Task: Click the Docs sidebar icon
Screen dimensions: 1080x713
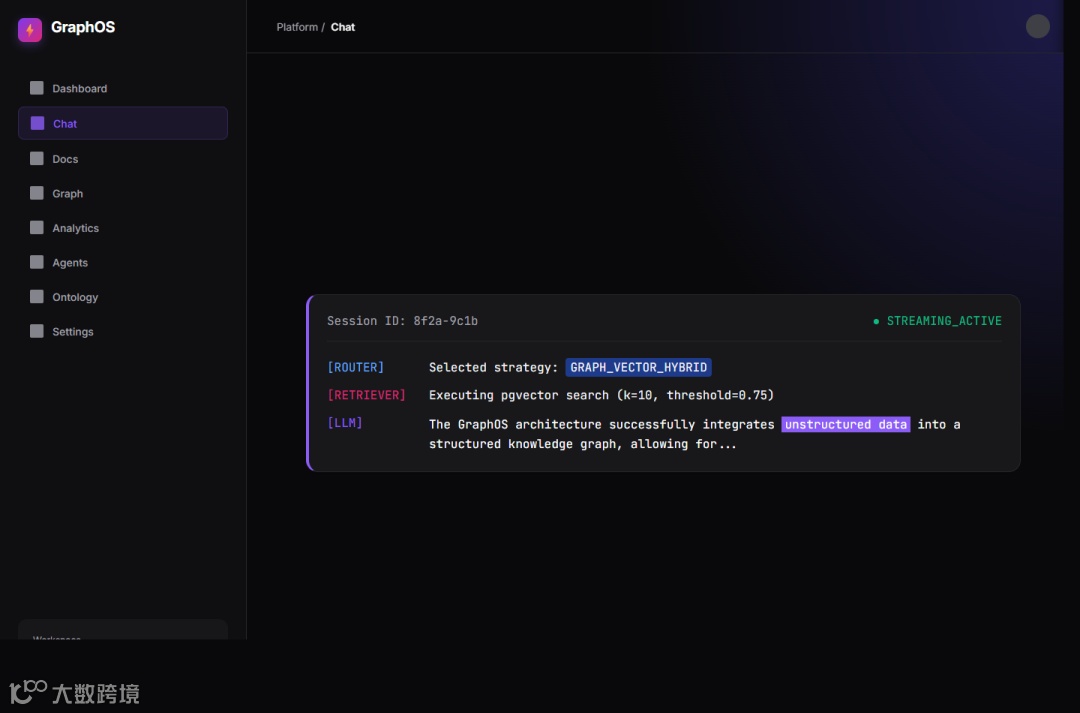Action: click(x=37, y=158)
